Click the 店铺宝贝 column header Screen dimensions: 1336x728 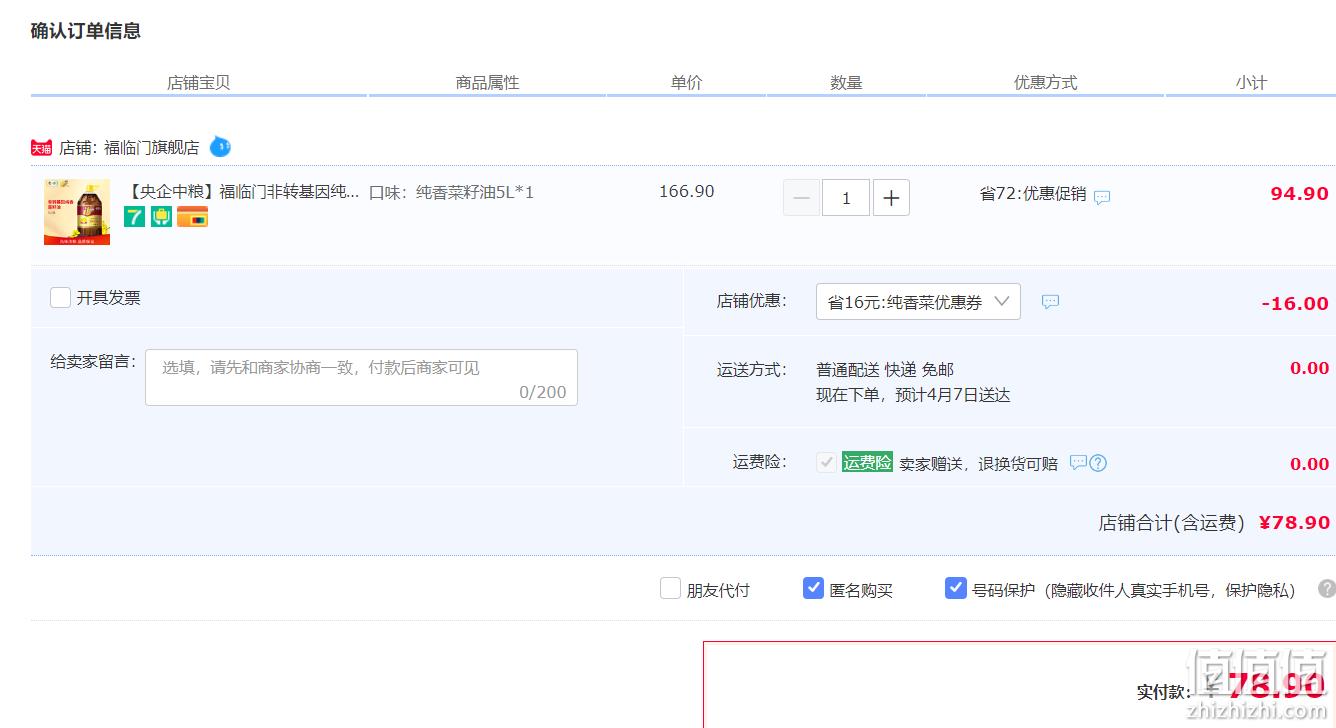[x=199, y=83]
